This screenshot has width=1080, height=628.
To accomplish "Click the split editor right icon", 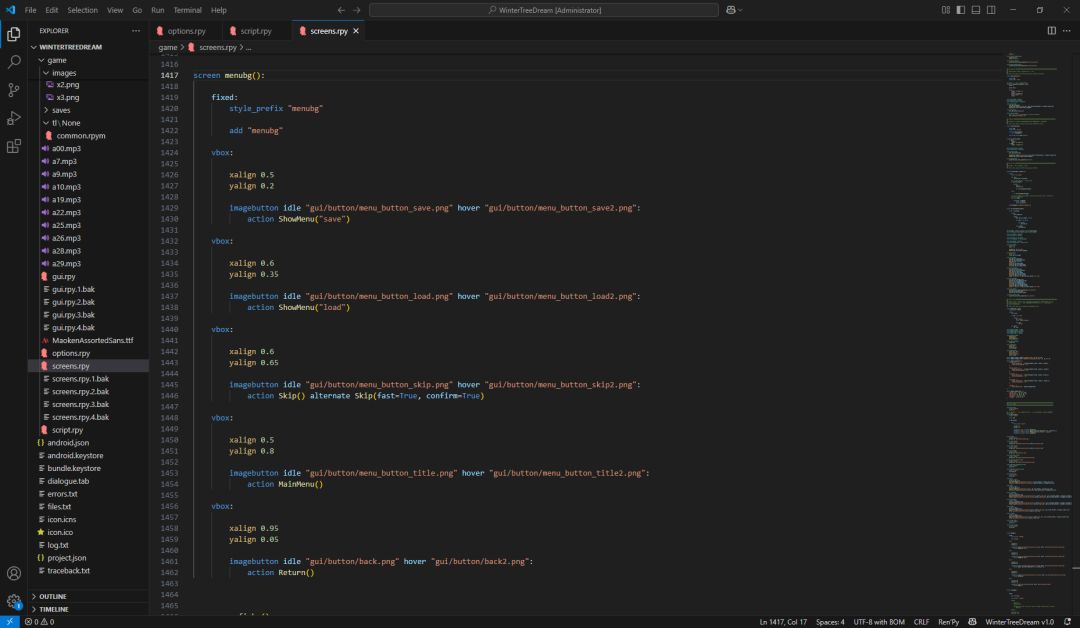I will pos(1051,31).
